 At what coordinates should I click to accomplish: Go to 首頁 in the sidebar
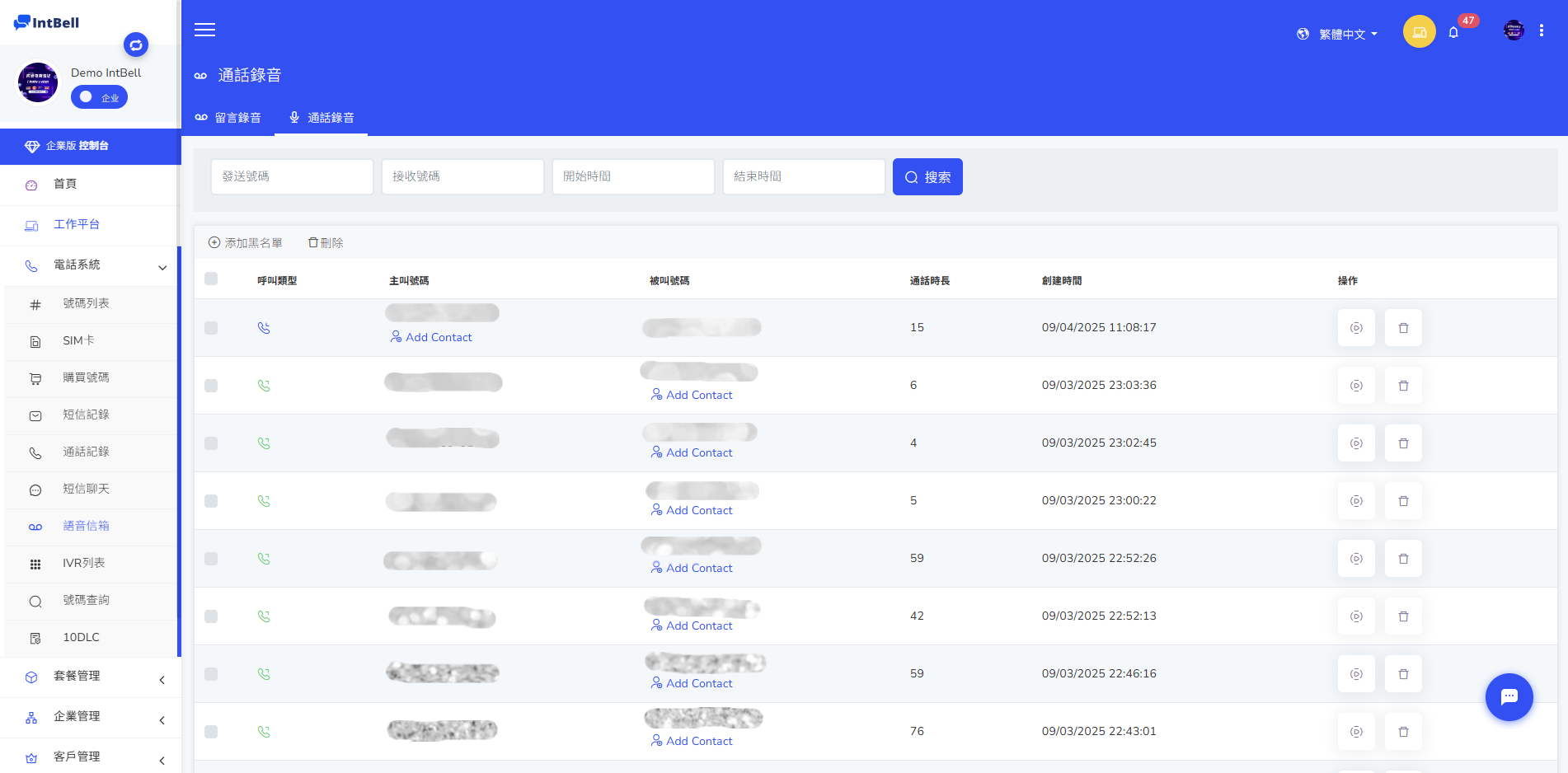[x=90, y=185]
